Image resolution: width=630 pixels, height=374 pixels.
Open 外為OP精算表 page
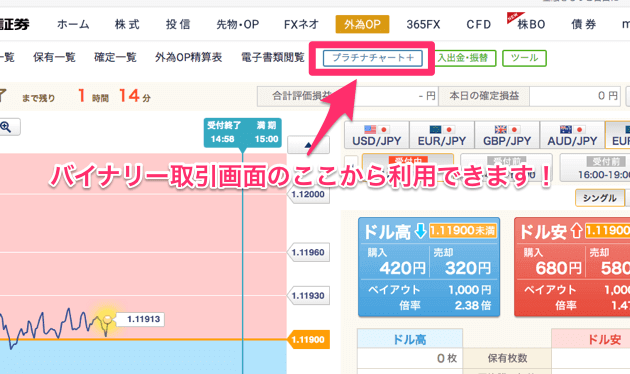point(189,57)
